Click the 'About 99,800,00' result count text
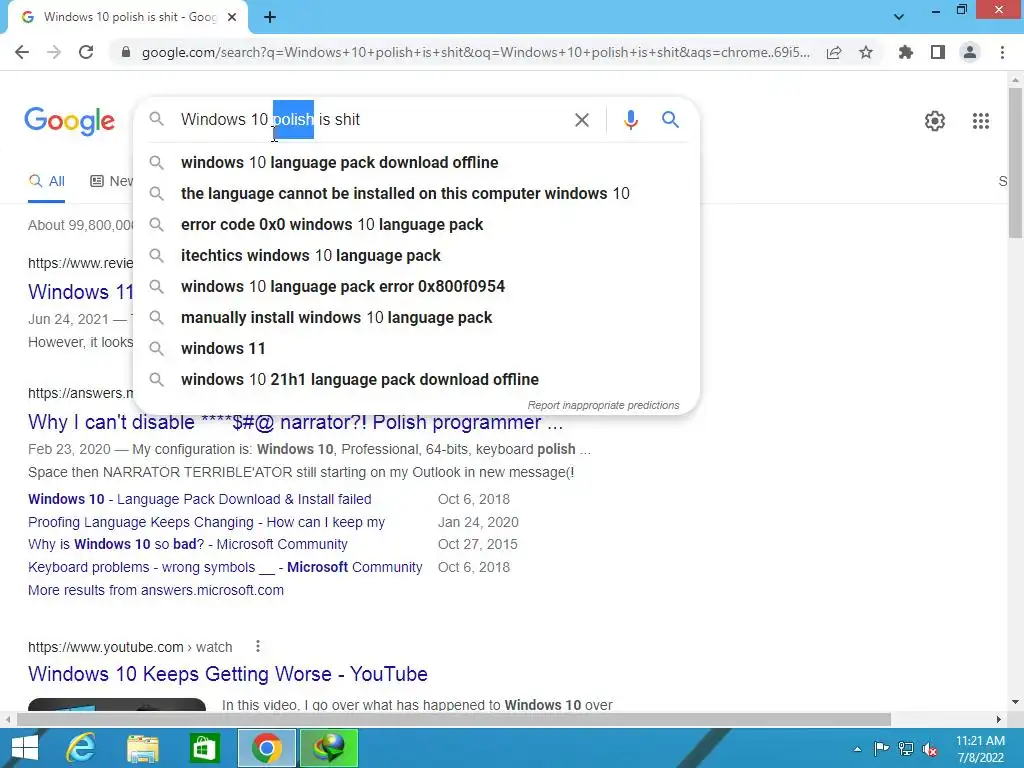Image resolution: width=1024 pixels, height=768 pixels. tap(80, 225)
